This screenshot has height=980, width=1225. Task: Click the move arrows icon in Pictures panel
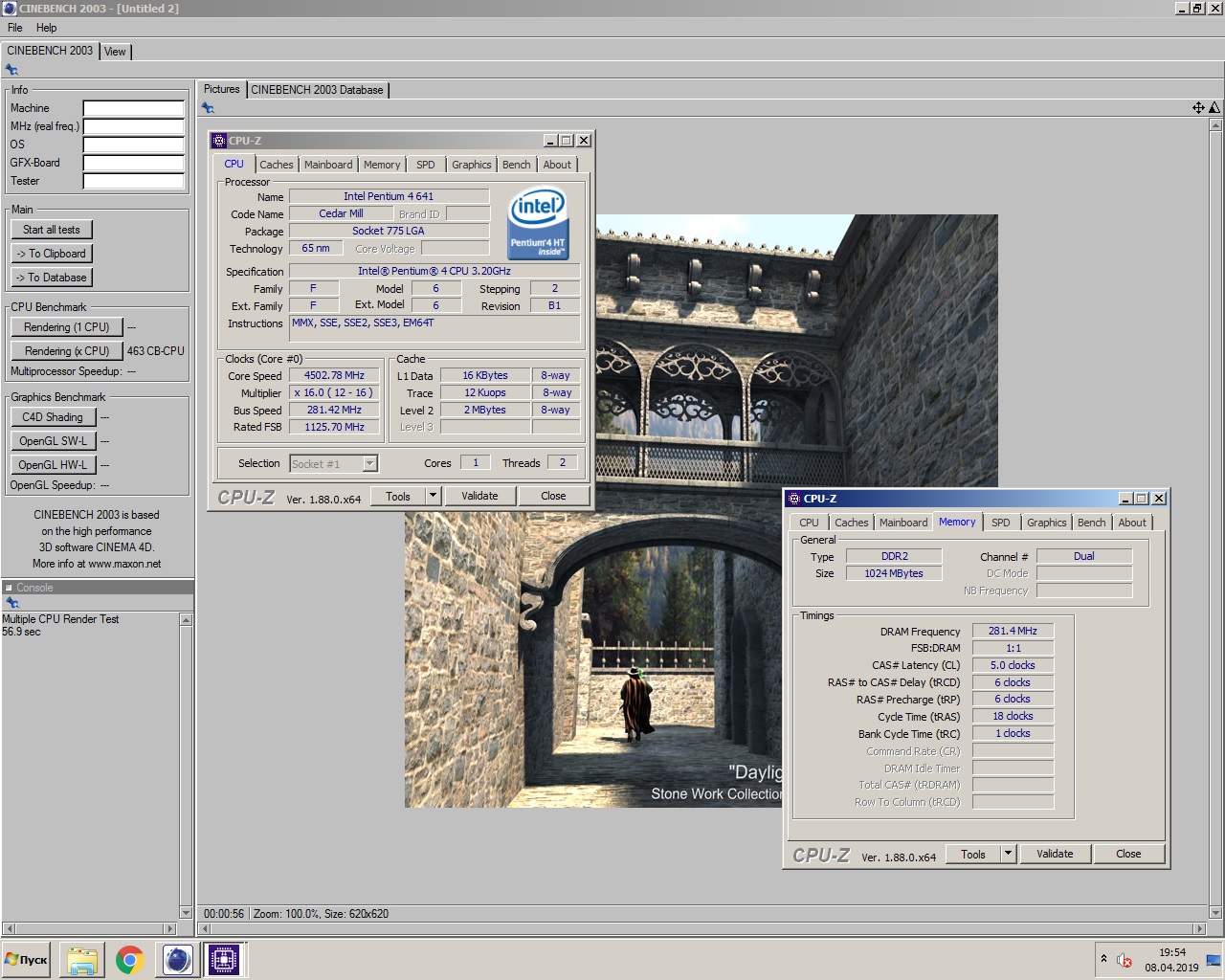[x=1198, y=108]
